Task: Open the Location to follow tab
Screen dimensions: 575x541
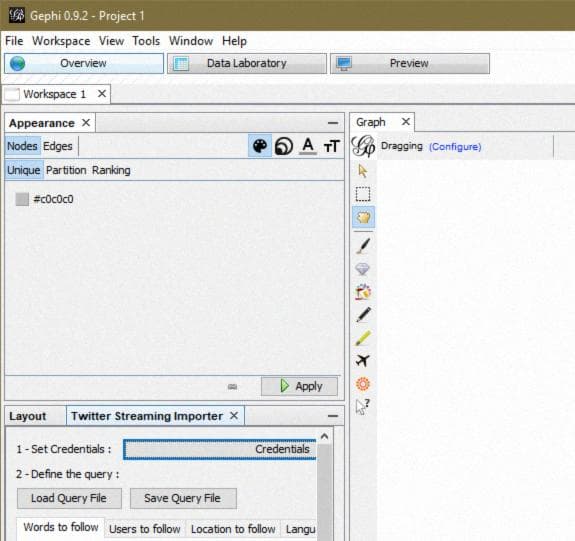Action: [x=233, y=529]
